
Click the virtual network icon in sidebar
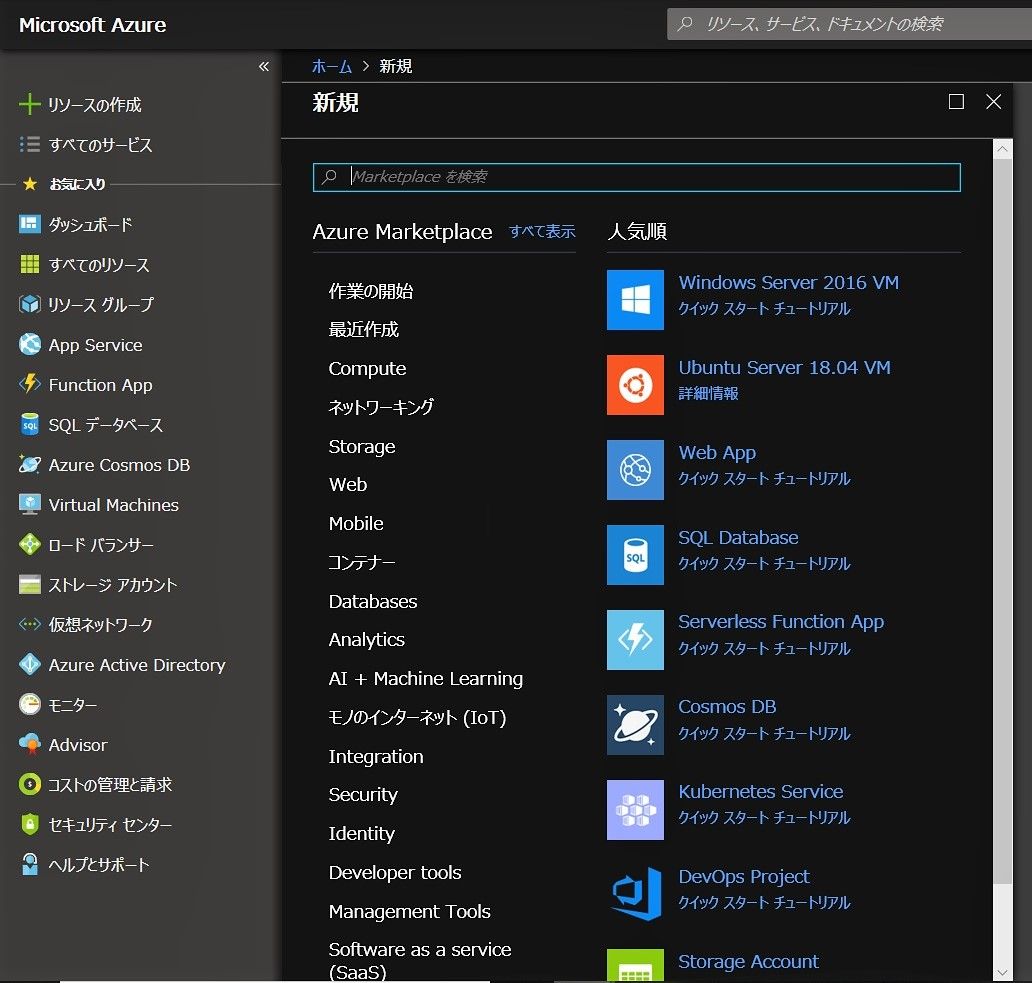coord(29,624)
